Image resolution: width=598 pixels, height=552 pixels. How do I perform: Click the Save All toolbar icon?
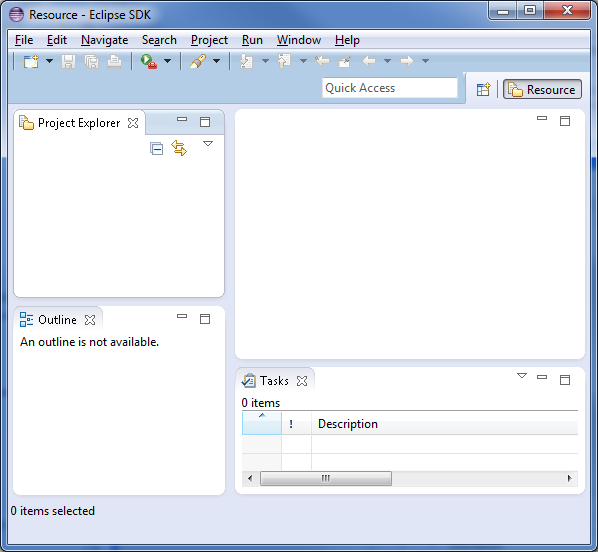click(x=92, y=61)
